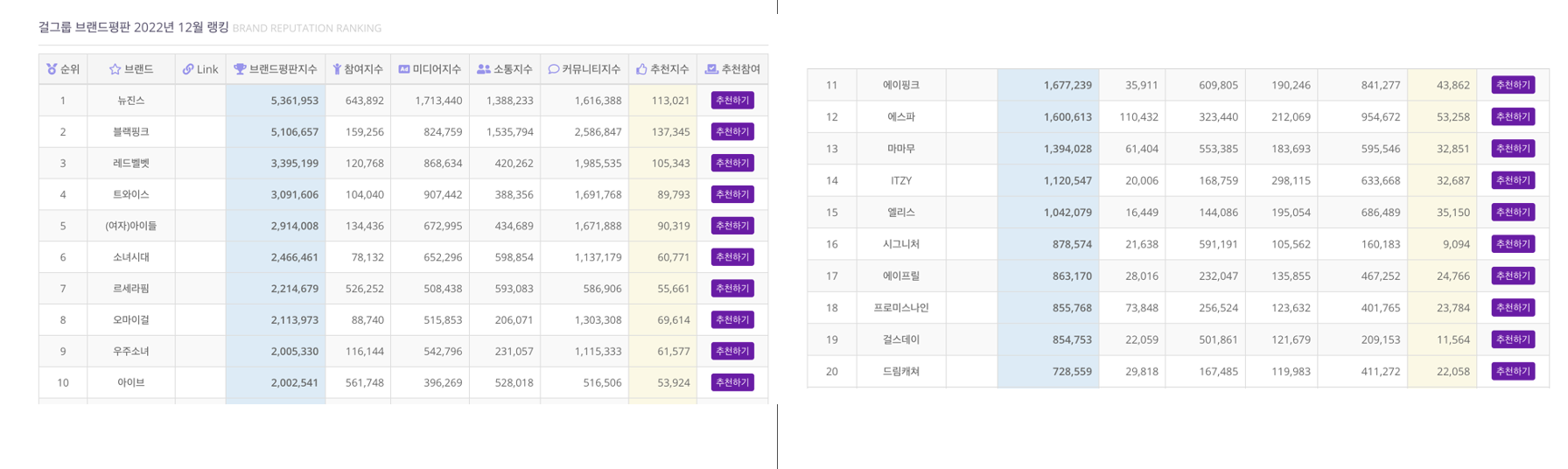This screenshot has width=1568, height=469.
Task: Recommend 아이브 with 추천하기 button
Action: (x=732, y=382)
